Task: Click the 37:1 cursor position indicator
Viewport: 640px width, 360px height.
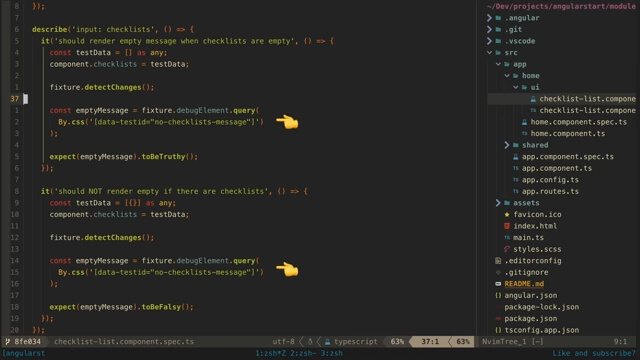Action: [430, 342]
